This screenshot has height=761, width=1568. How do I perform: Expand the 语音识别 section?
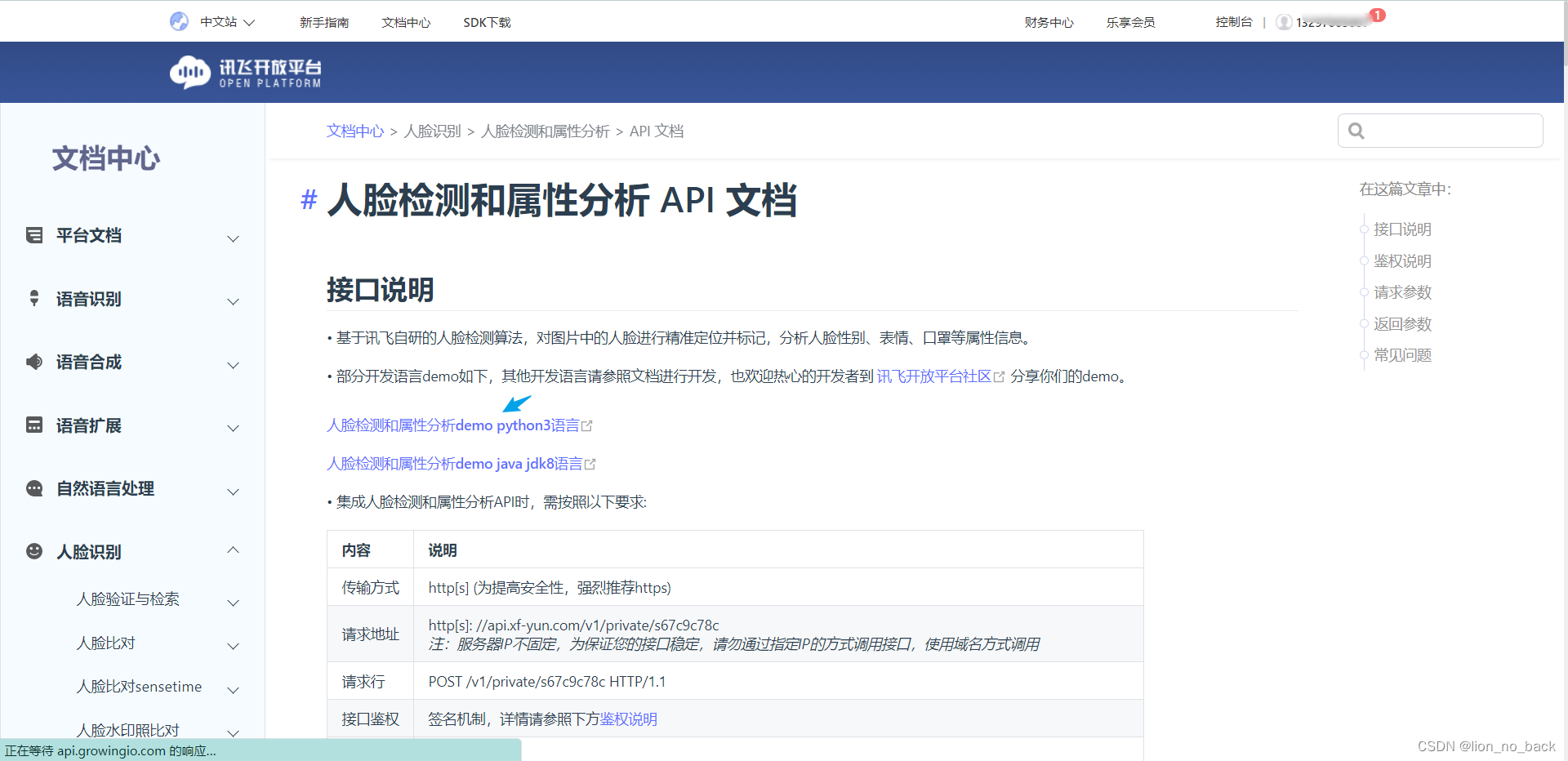point(233,301)
